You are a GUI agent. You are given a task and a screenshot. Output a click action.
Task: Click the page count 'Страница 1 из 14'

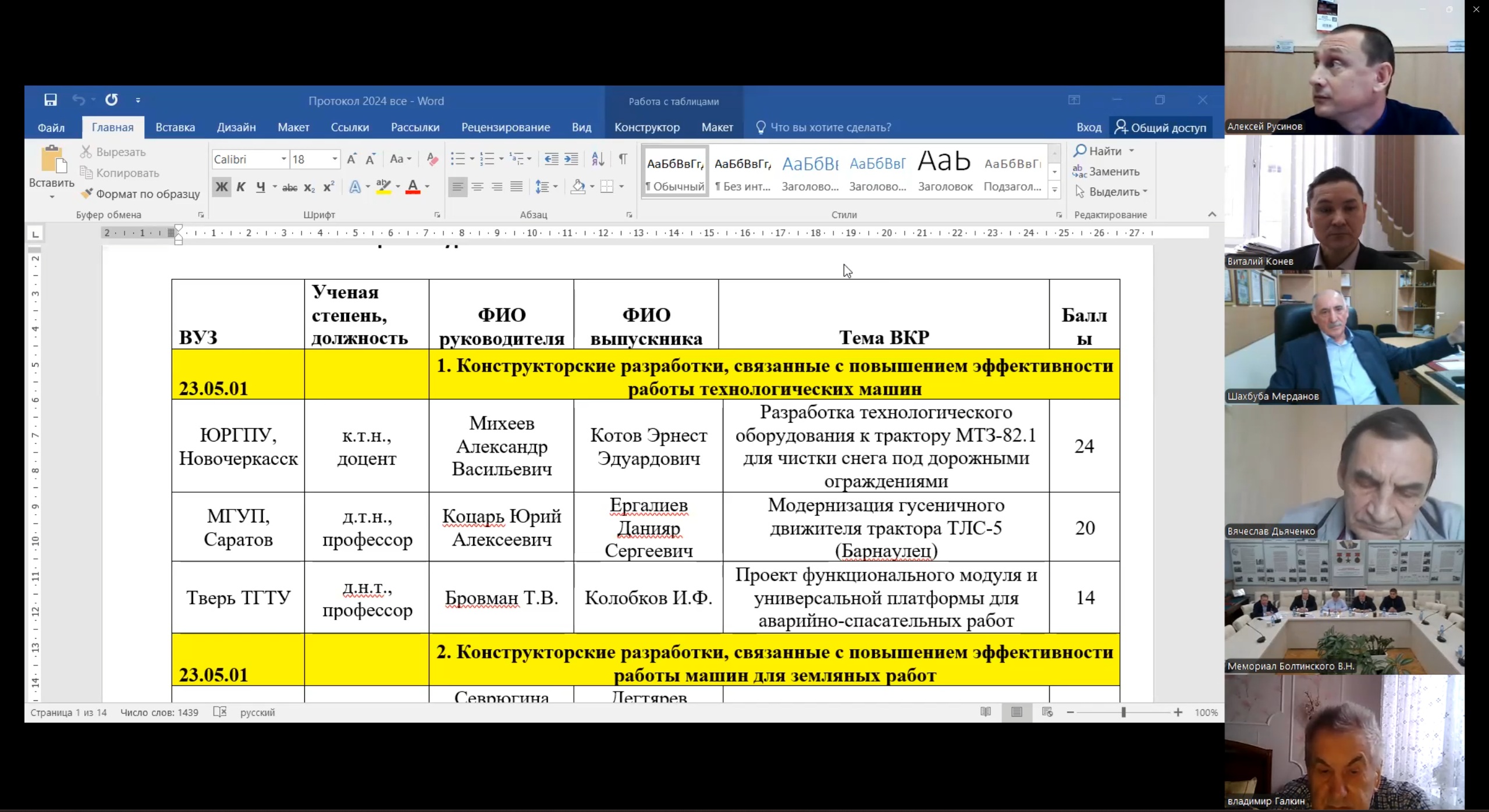(x=69, y=712)
